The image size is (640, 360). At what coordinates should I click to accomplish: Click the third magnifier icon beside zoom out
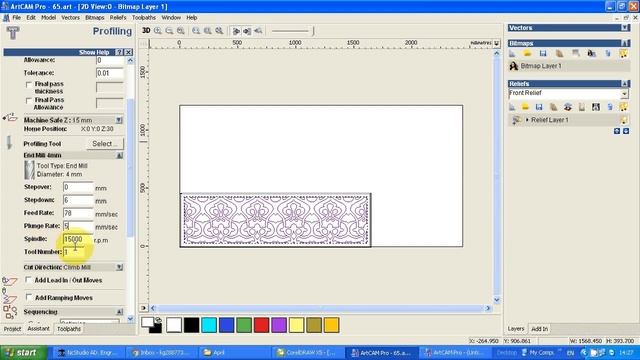(x=180, y=31)
